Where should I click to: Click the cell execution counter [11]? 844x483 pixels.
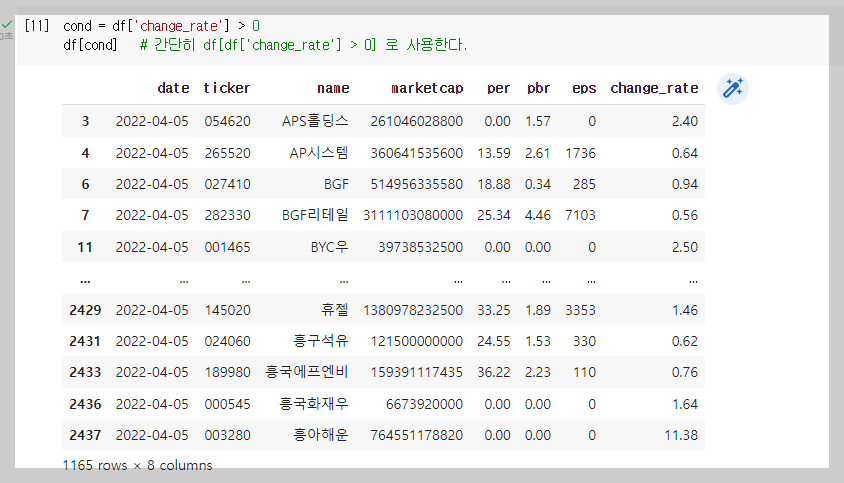[37, 25]
